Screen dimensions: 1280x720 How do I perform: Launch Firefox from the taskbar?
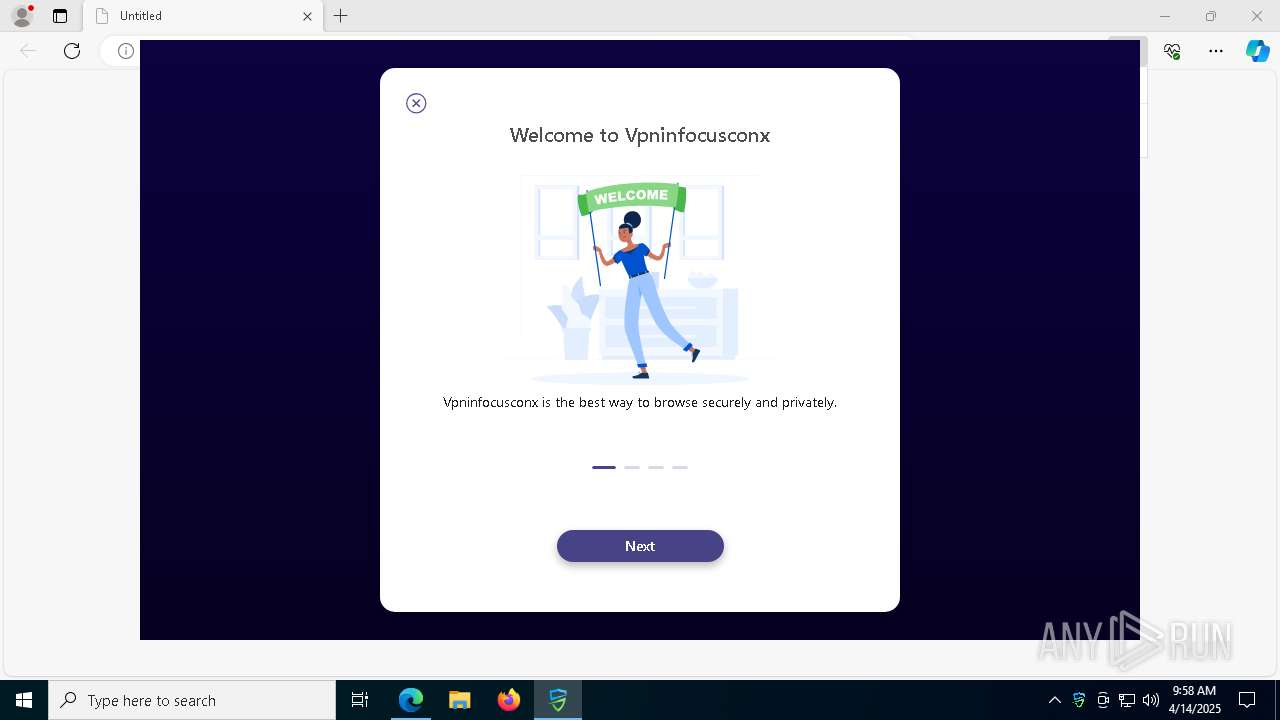tap(509, 700)
